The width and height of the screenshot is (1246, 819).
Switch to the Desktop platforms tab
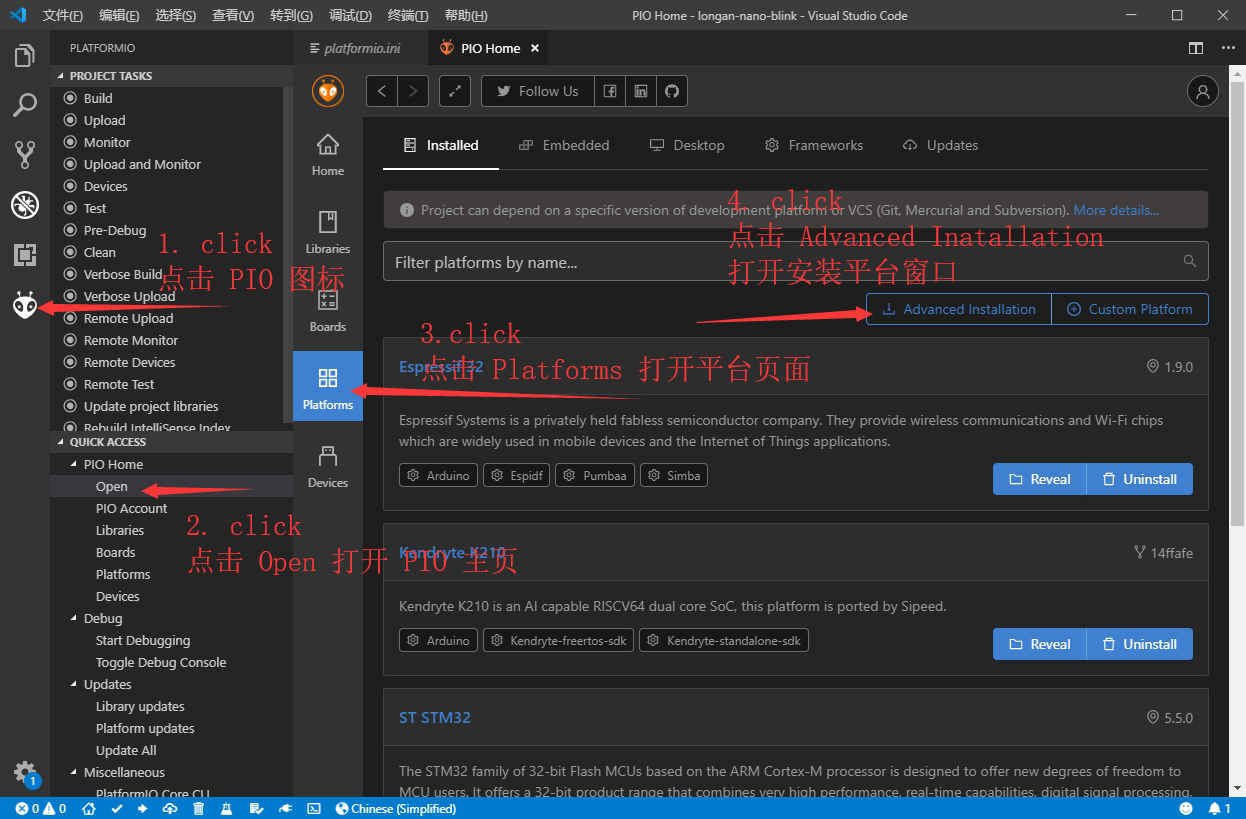coord(687,145)
